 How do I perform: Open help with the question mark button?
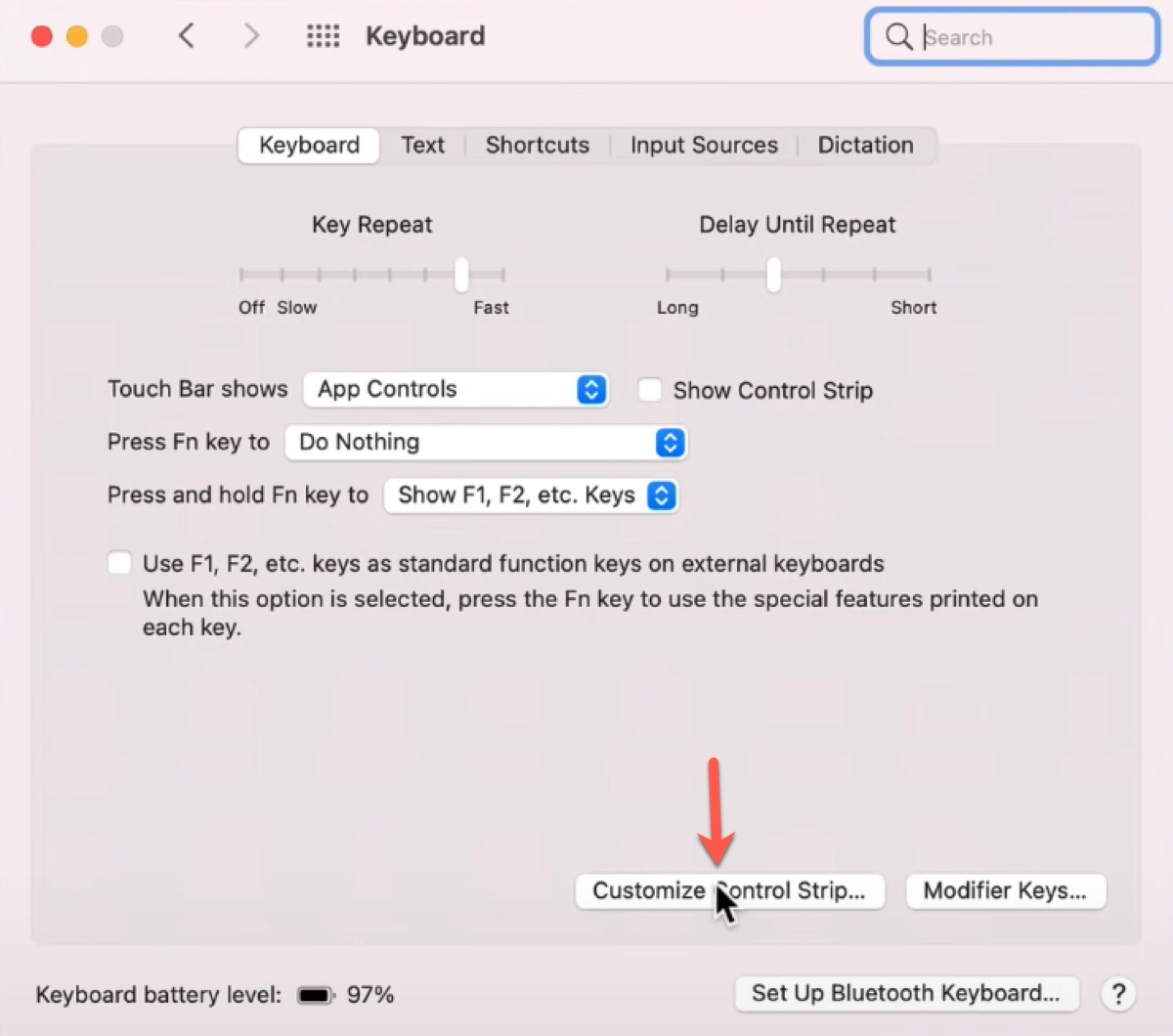tap(1118, 995)
